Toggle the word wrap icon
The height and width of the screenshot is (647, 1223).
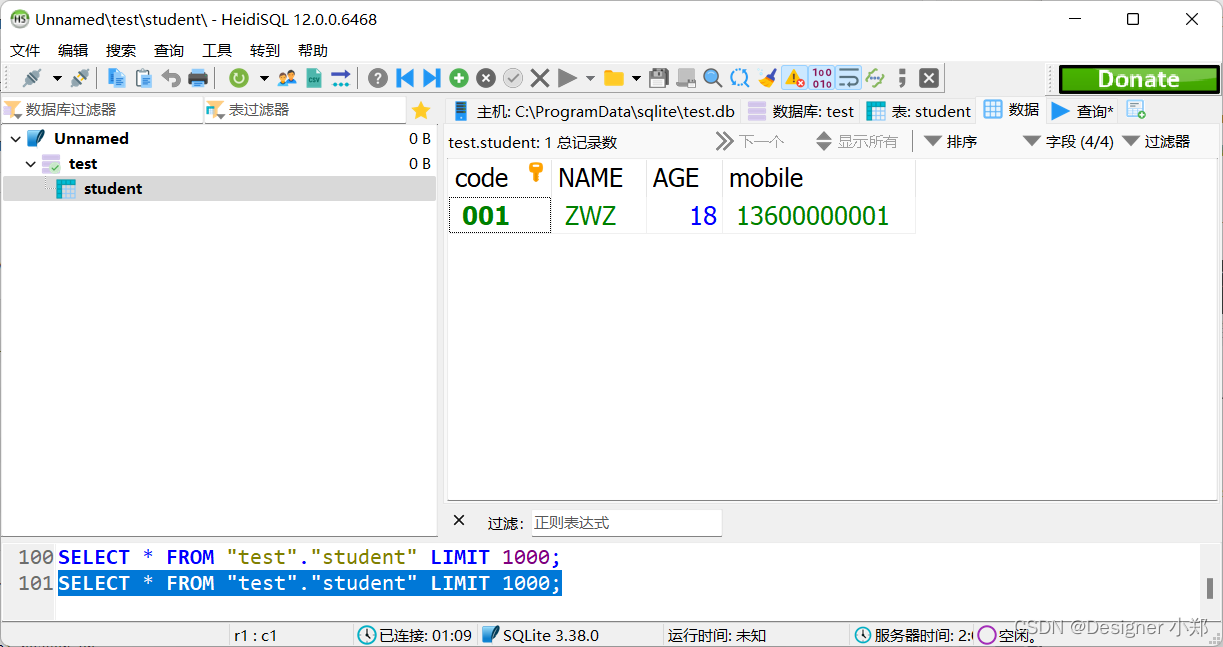849,78
